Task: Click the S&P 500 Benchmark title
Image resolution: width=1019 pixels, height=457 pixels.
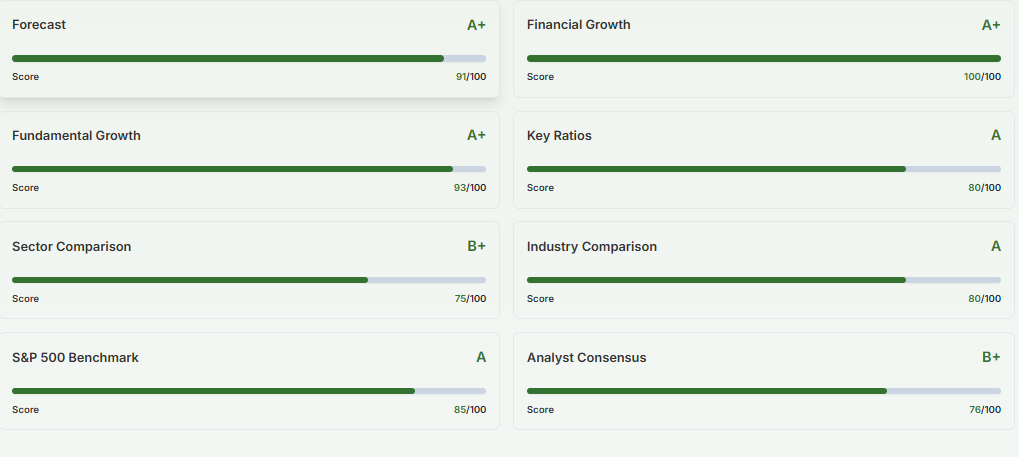Action: [75, 358]
